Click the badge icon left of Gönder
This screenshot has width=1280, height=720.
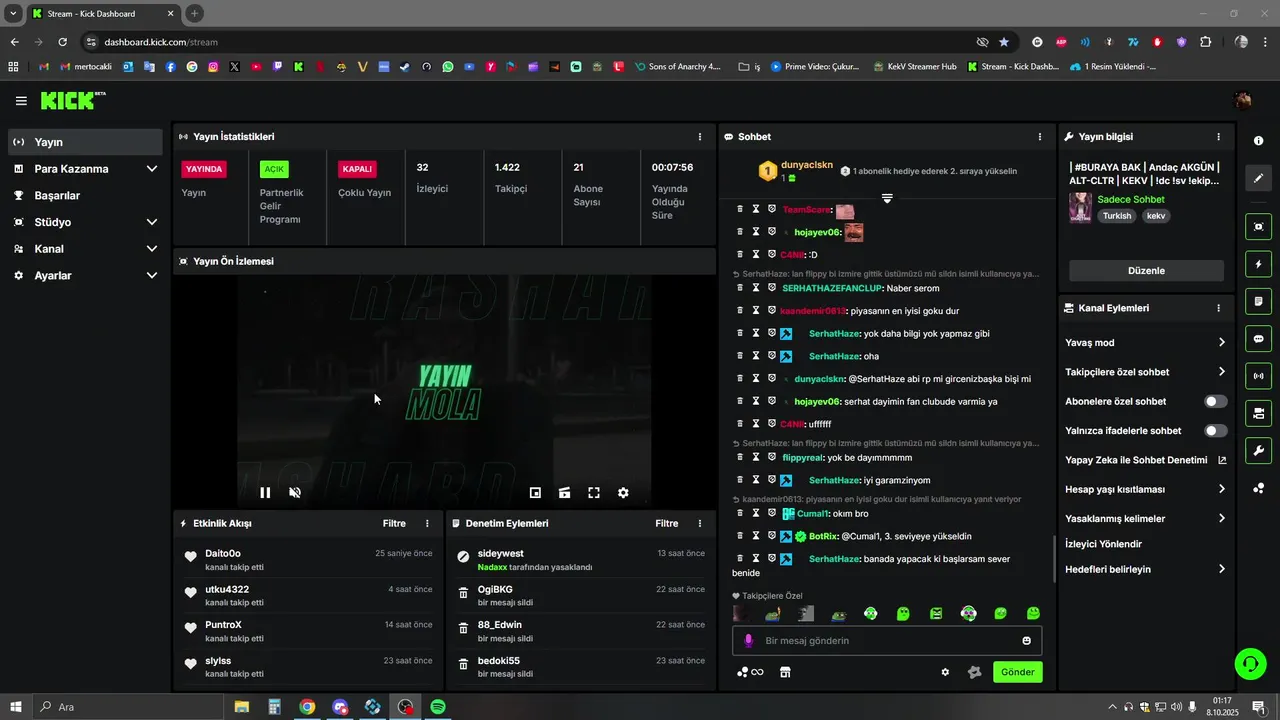pyautogui.click(x=974, y=672)
